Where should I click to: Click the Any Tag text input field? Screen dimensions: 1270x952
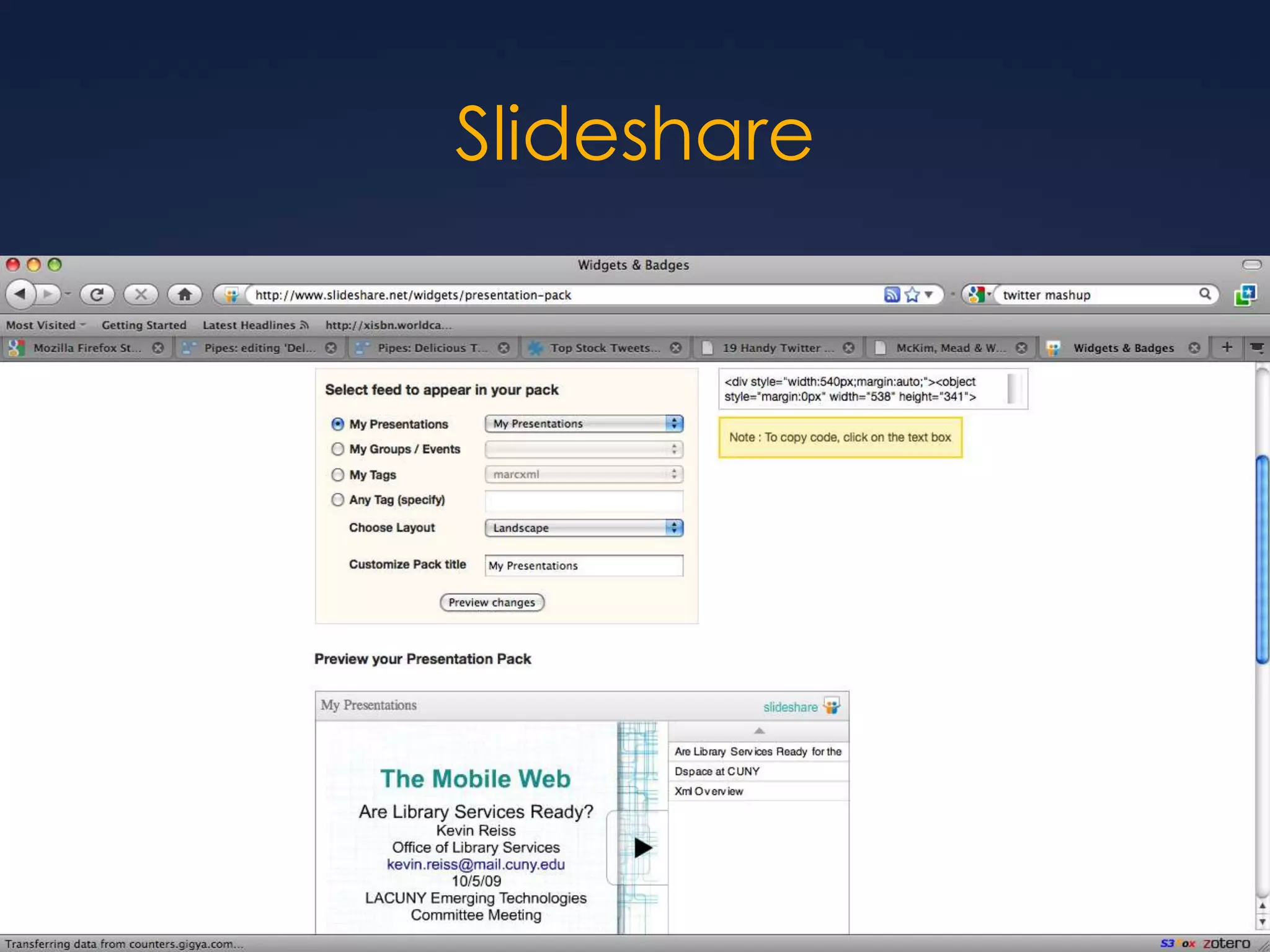coord(584,501)
